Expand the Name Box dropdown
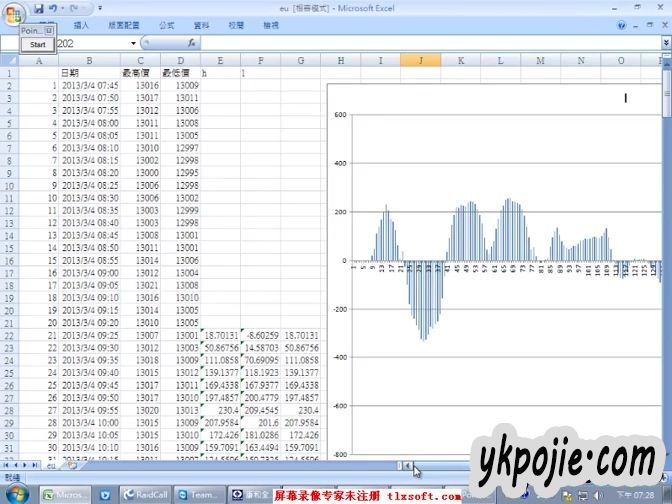 pos(133,44)
